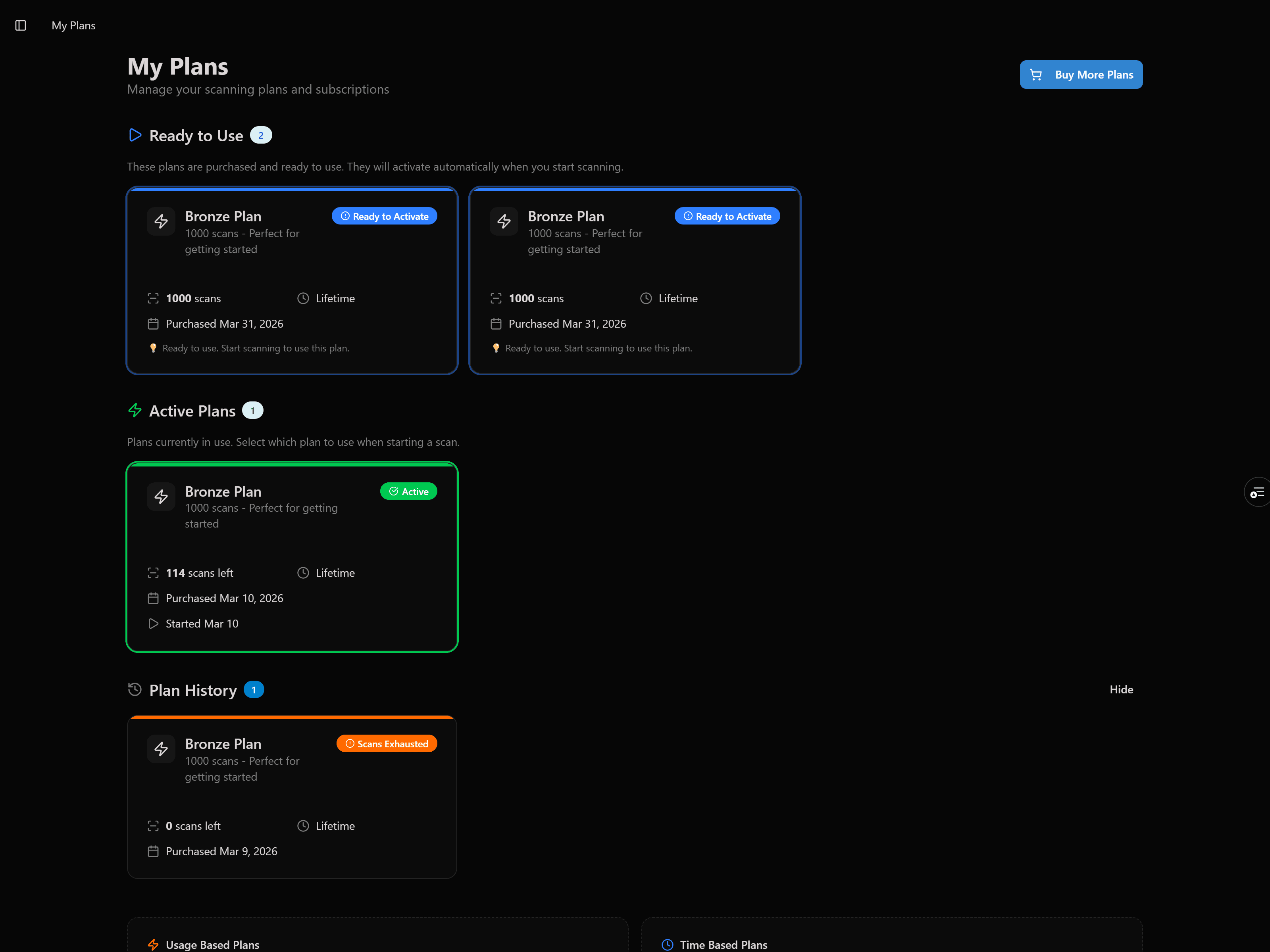
Task: Toggle the sidebar panel icon
Action: (21, 25)
